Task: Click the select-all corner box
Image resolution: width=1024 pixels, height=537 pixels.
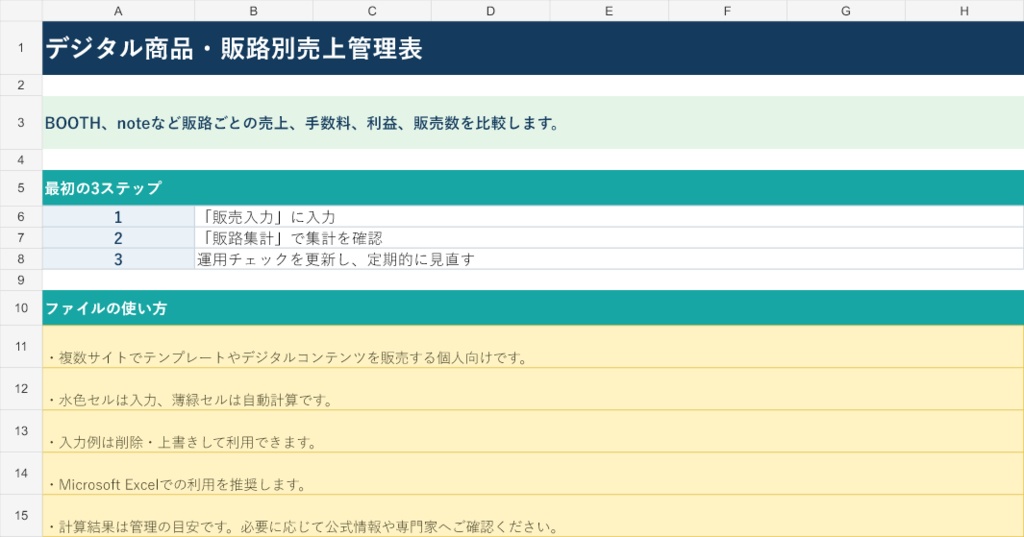Action: coord(21,10)
